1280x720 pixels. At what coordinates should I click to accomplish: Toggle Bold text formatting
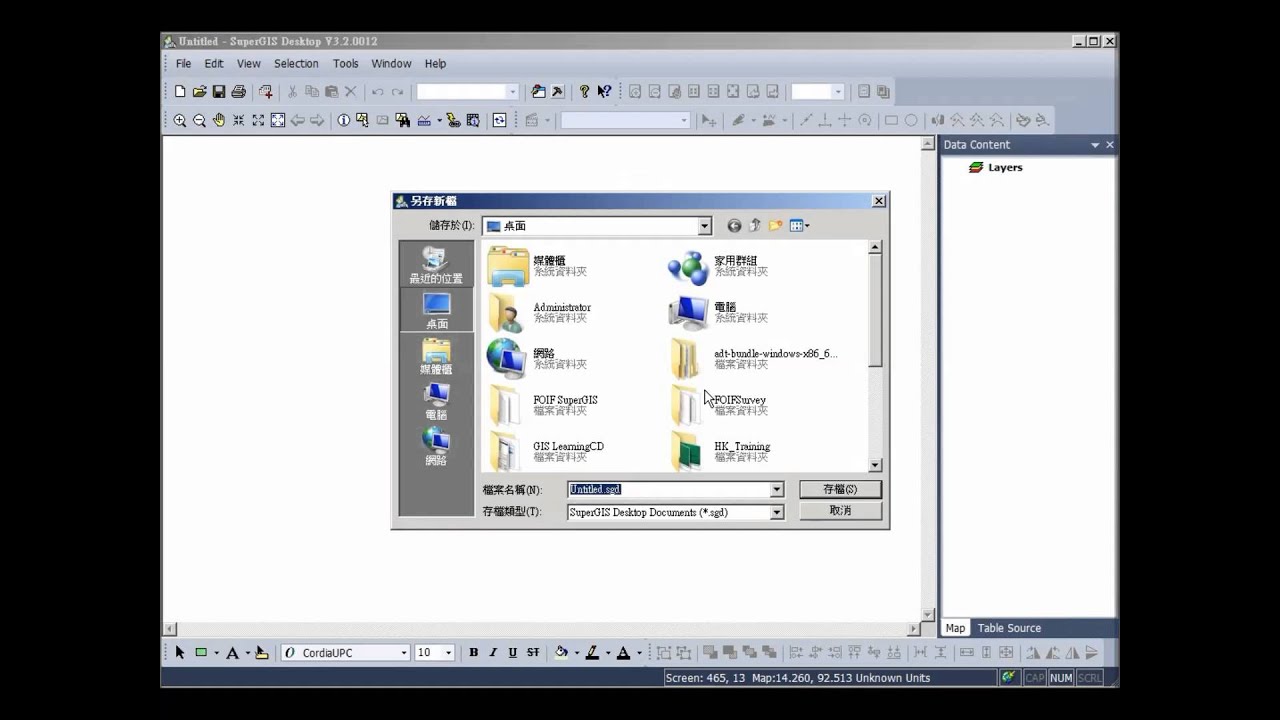(474, 652)
